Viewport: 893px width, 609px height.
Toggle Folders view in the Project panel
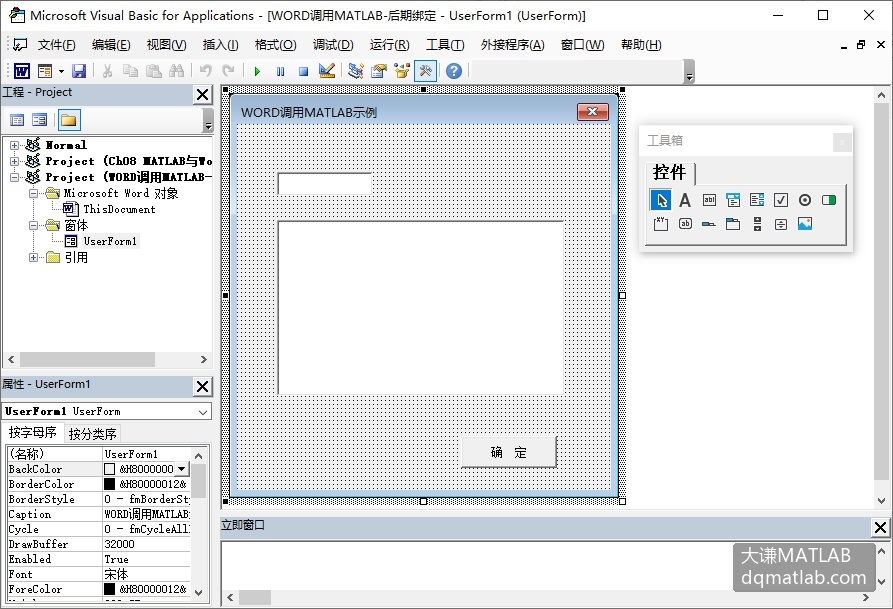[x=69, y=120]
